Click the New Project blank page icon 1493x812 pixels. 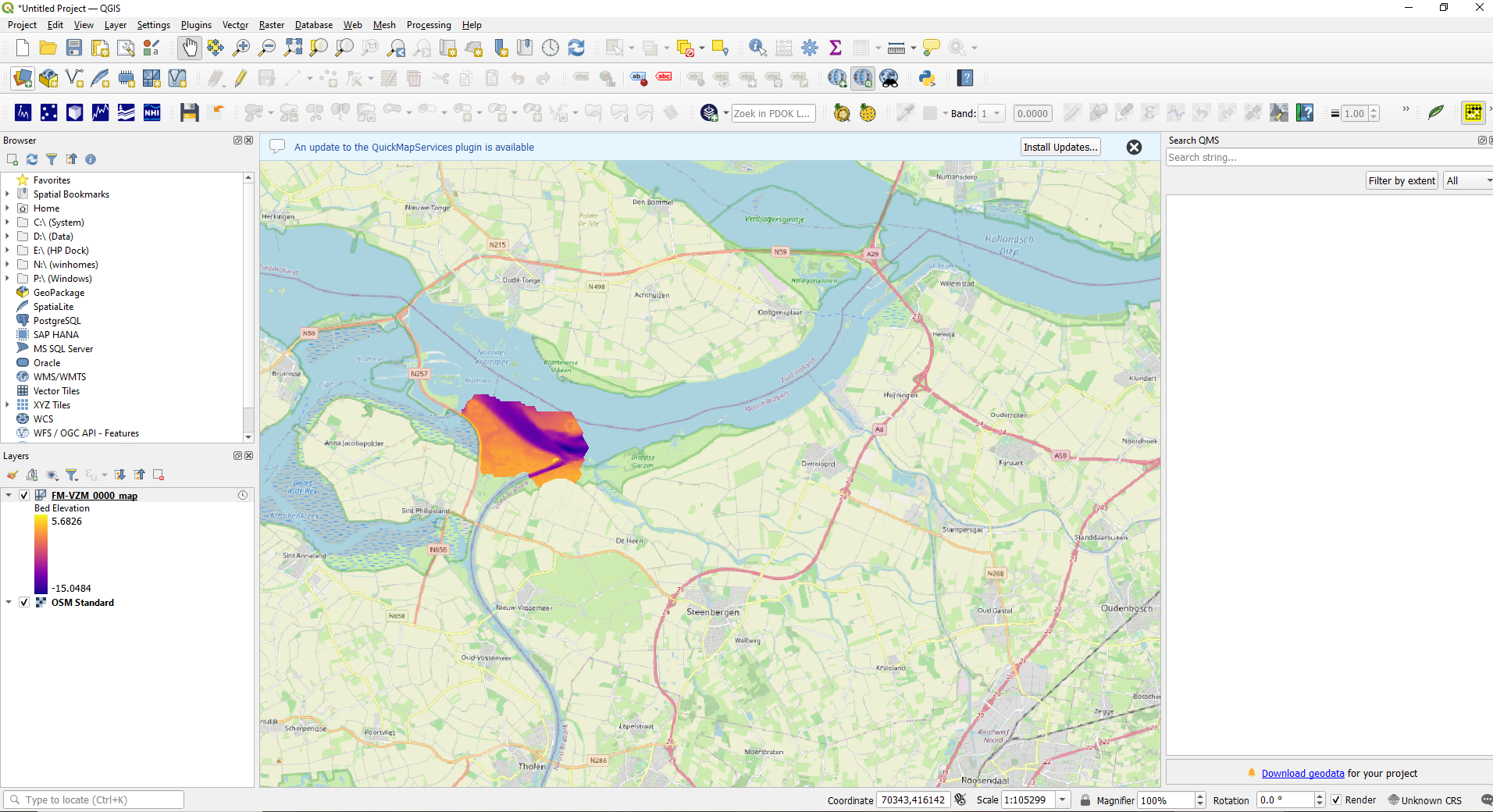[x=23, y=48]
